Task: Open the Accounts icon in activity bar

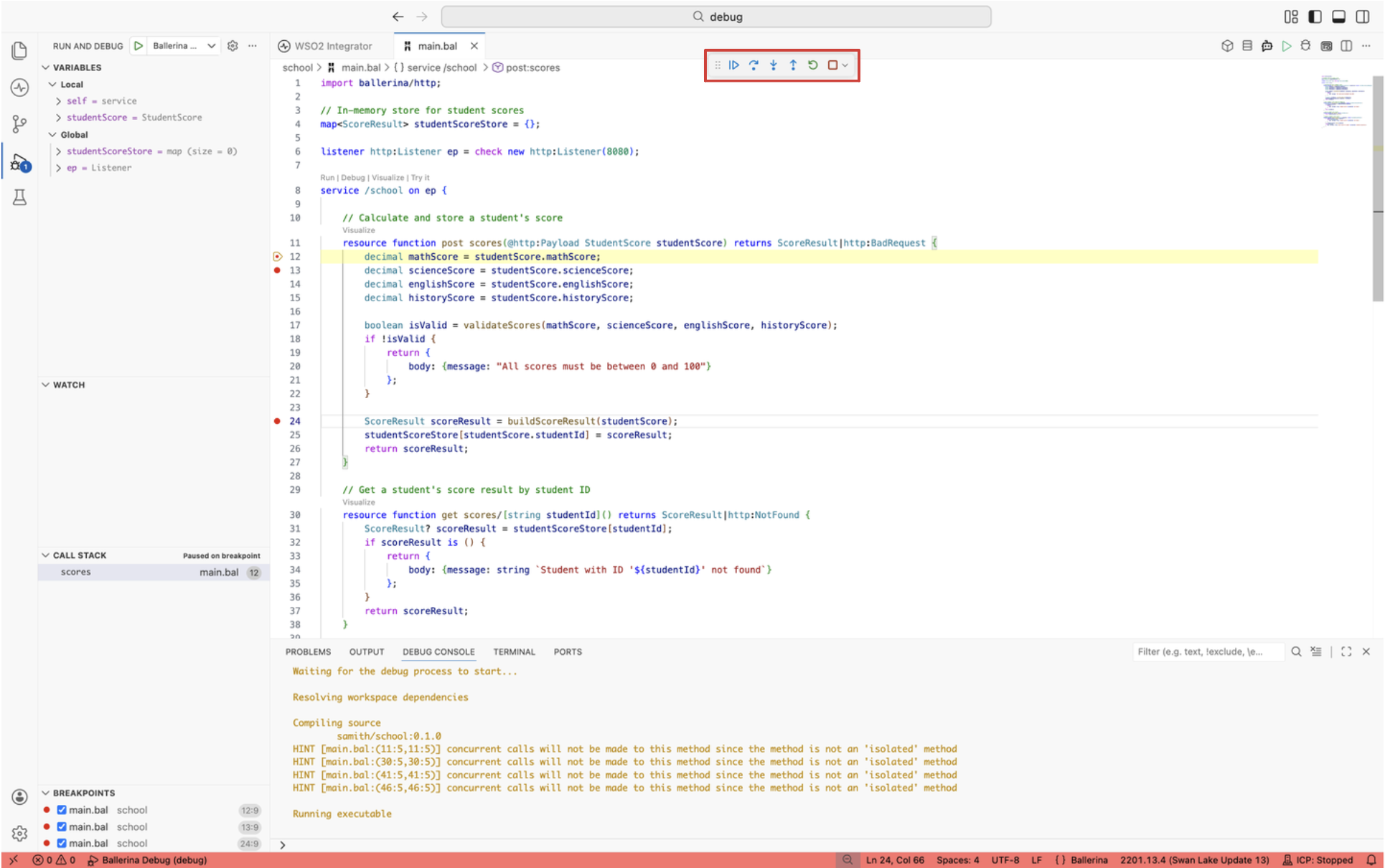Action: pyautogui.click(x=19, y=797)
